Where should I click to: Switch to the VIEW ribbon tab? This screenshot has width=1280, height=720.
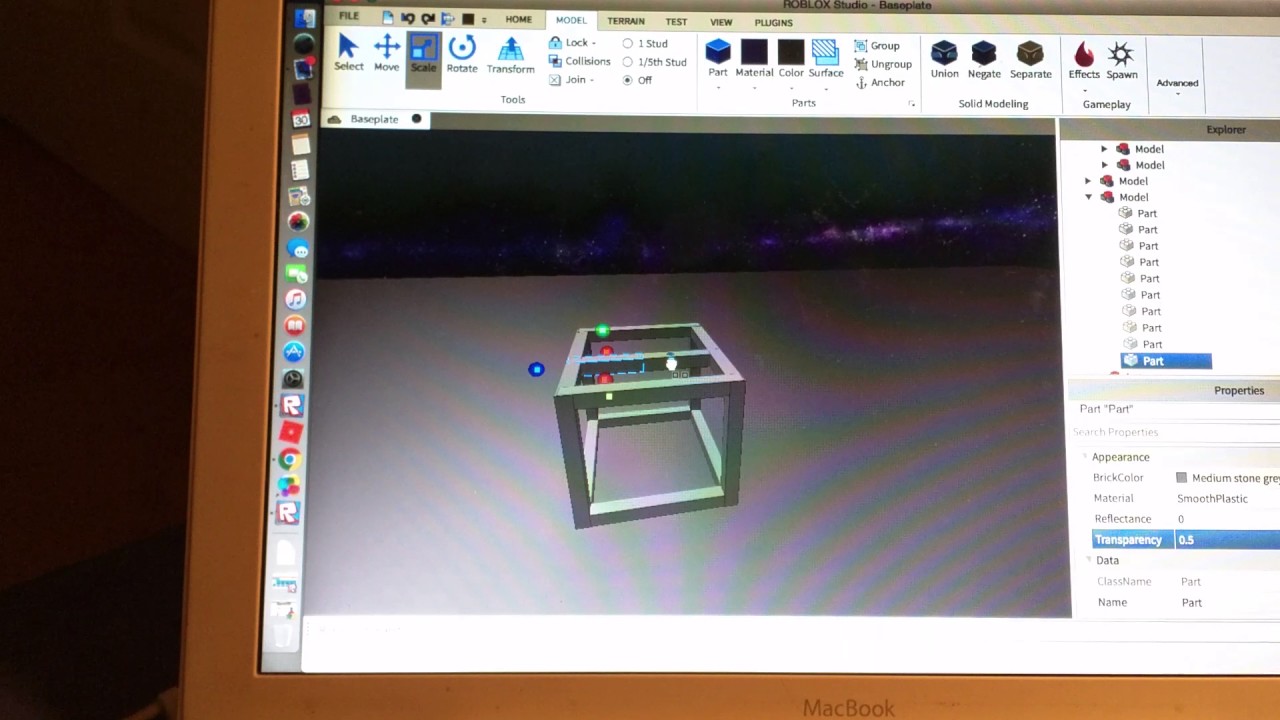(721, 22)
